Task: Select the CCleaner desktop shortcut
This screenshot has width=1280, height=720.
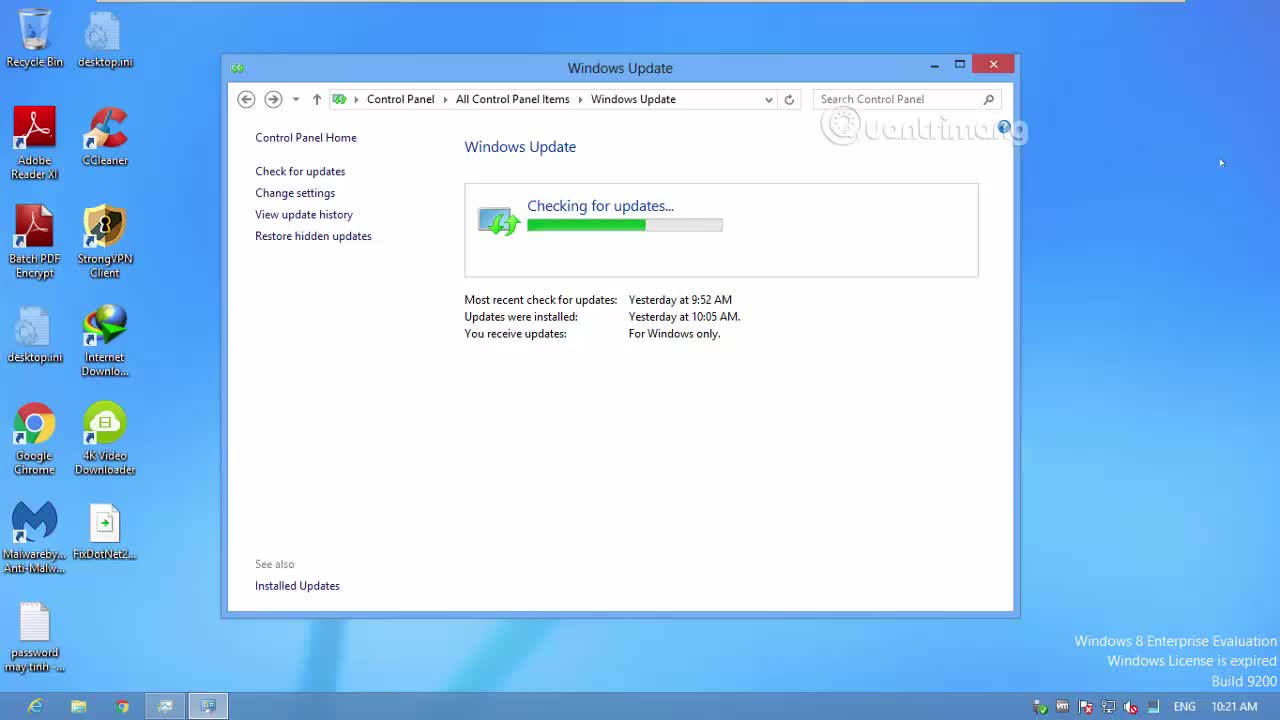Action: pyautogui.click(x=105, y=136)
